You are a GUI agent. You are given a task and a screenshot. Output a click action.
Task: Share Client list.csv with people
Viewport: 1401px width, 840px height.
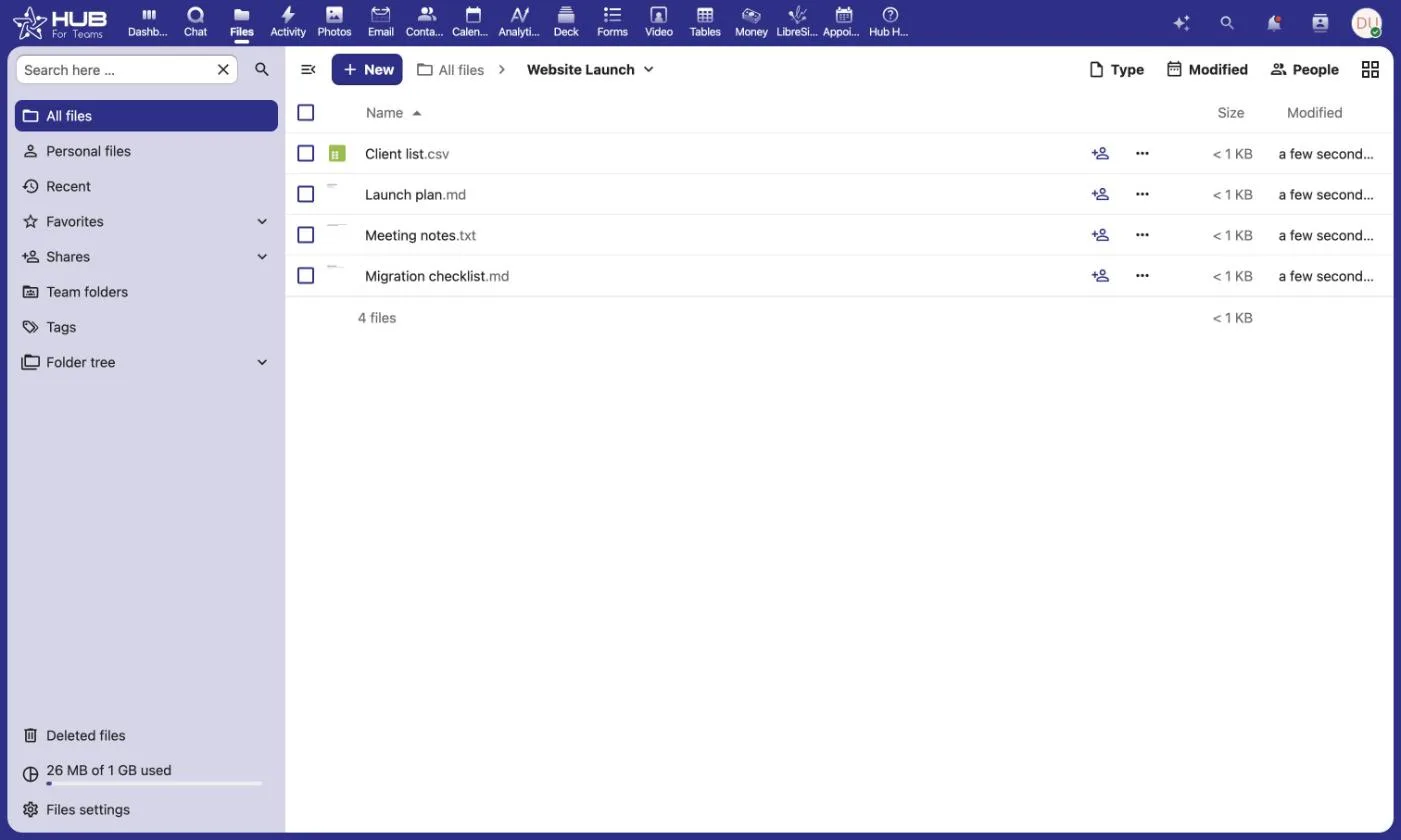[1100, 154]
